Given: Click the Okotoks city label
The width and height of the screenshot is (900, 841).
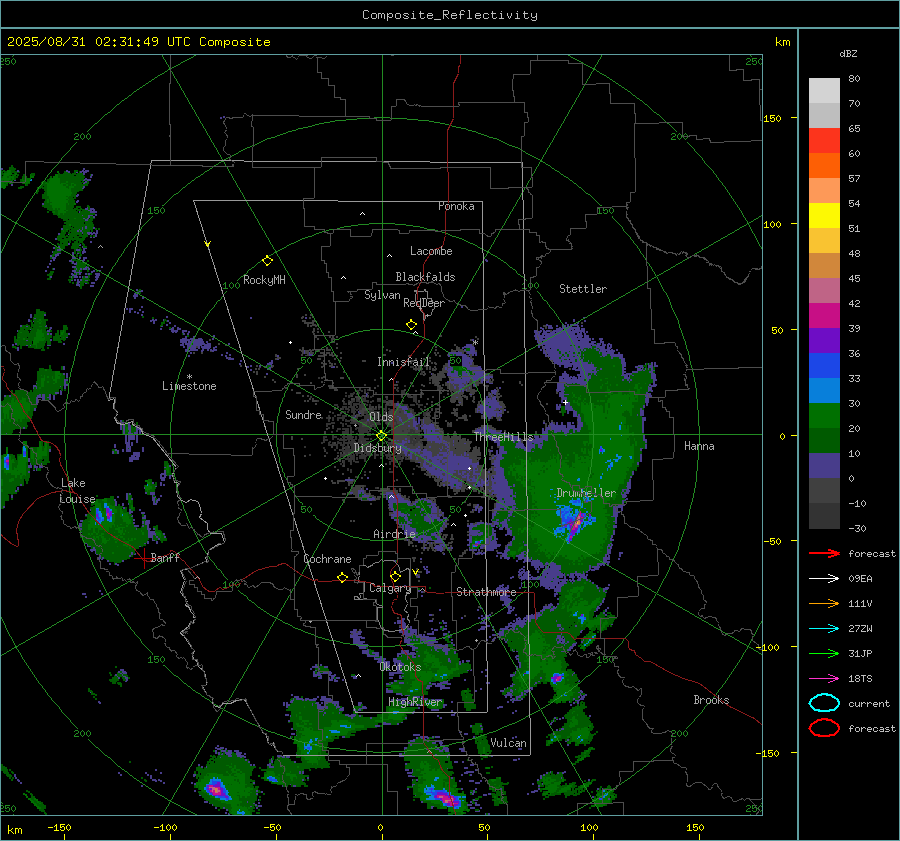Looking at the screenshot, I should coord(400,667).
